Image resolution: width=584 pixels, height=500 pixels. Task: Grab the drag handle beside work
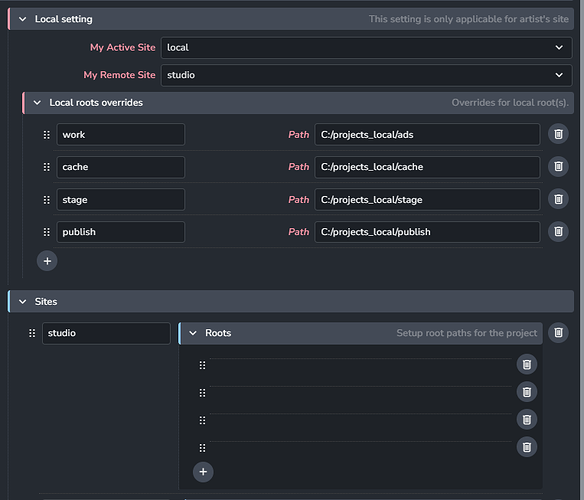(x=47, y=135)
